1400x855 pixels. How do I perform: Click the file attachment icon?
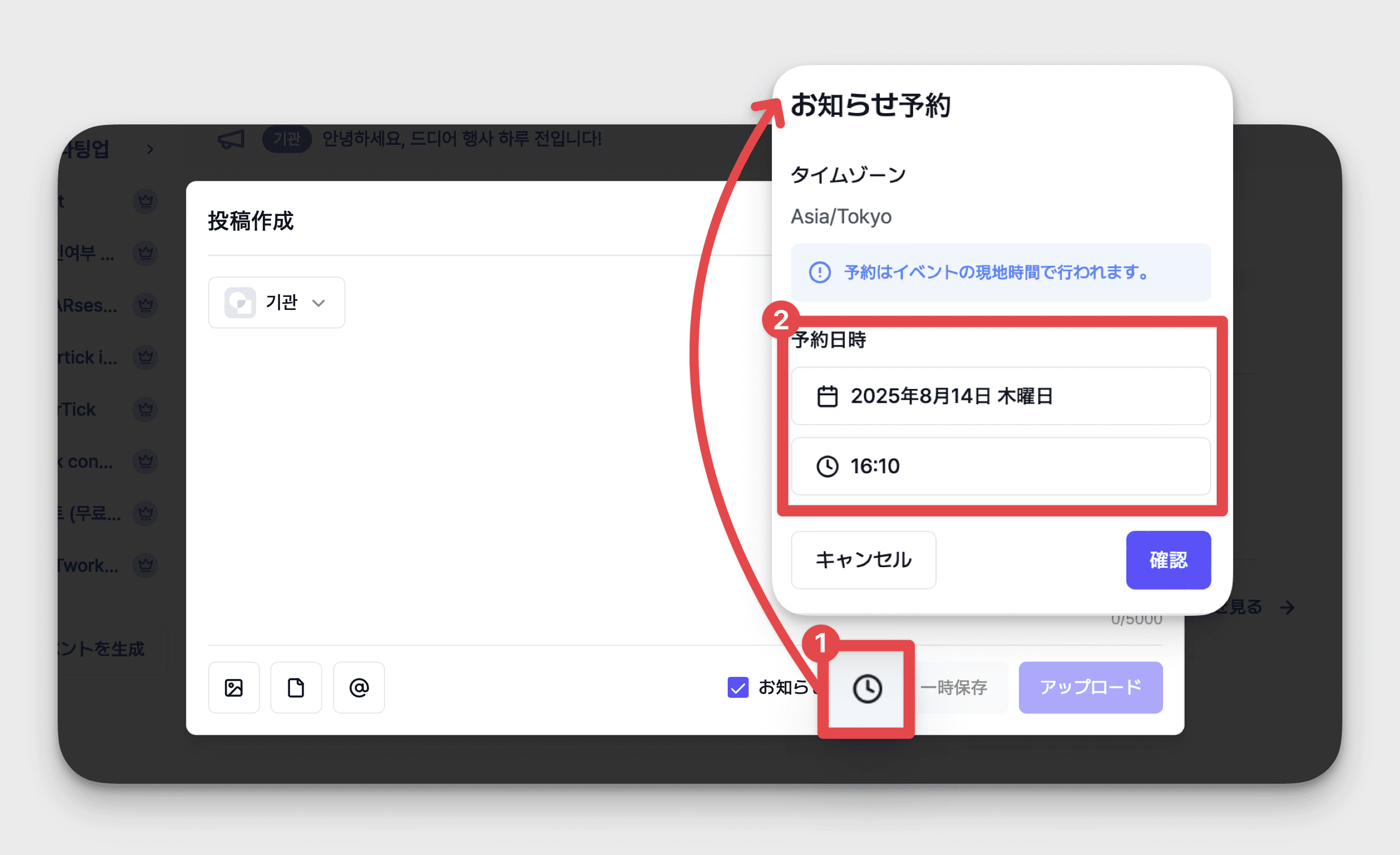pos(296,688)
